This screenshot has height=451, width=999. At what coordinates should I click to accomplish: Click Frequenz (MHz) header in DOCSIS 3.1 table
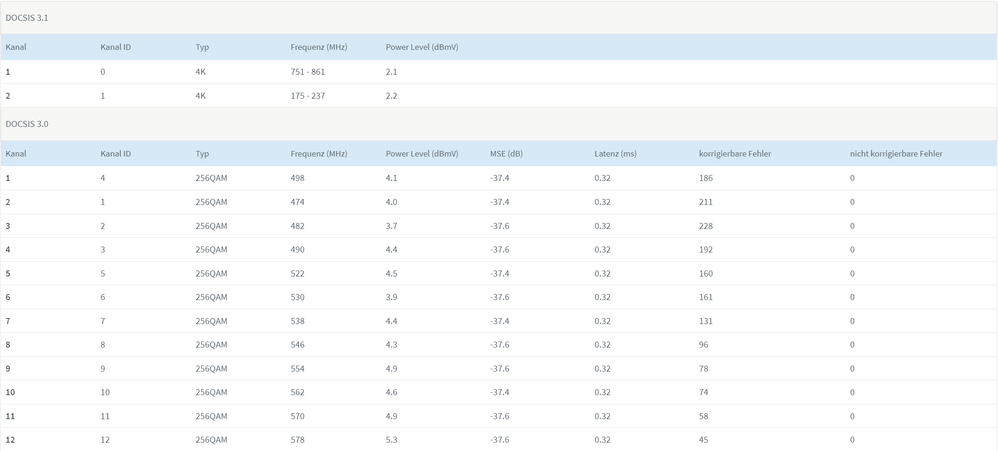tap(319, 47)
